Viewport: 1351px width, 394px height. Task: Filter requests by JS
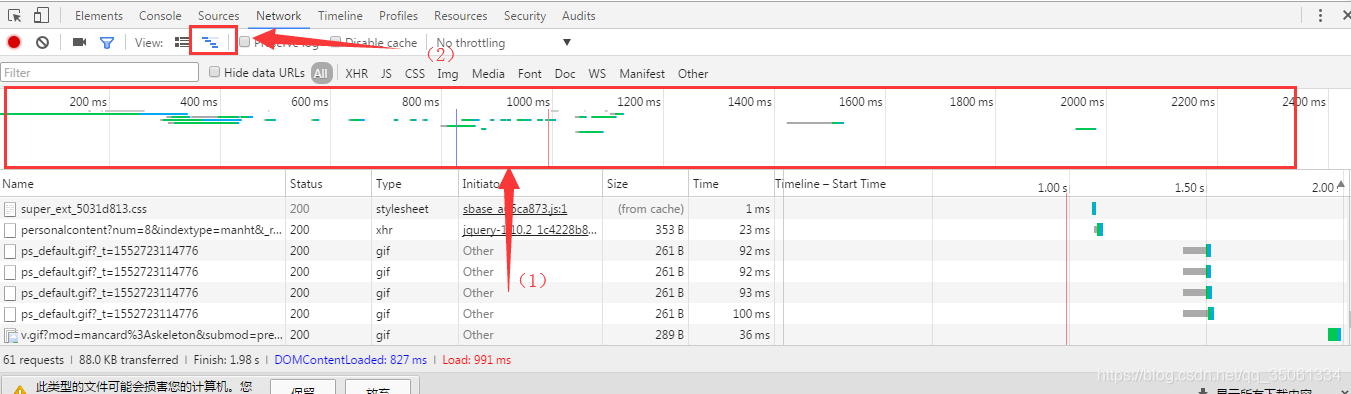click(x=386, y=74)
